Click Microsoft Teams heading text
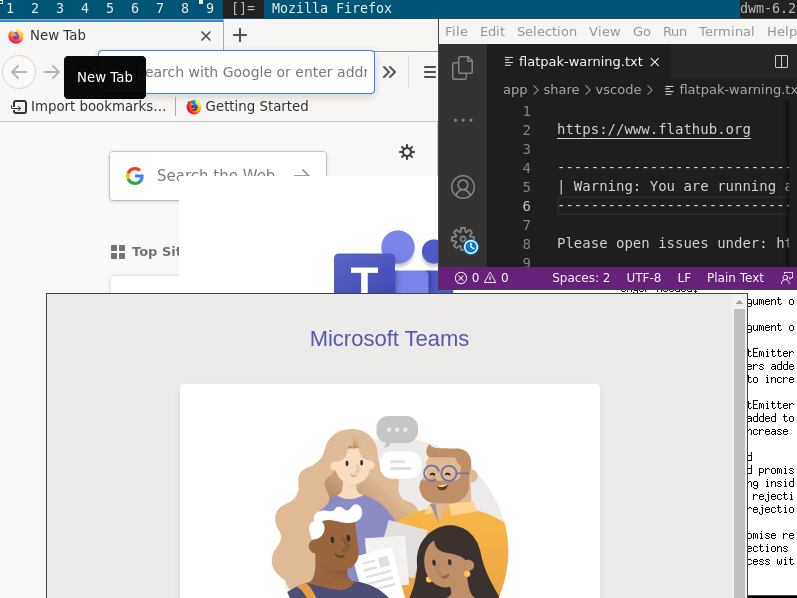The image size is (797, 598). (x=389, y=339)
